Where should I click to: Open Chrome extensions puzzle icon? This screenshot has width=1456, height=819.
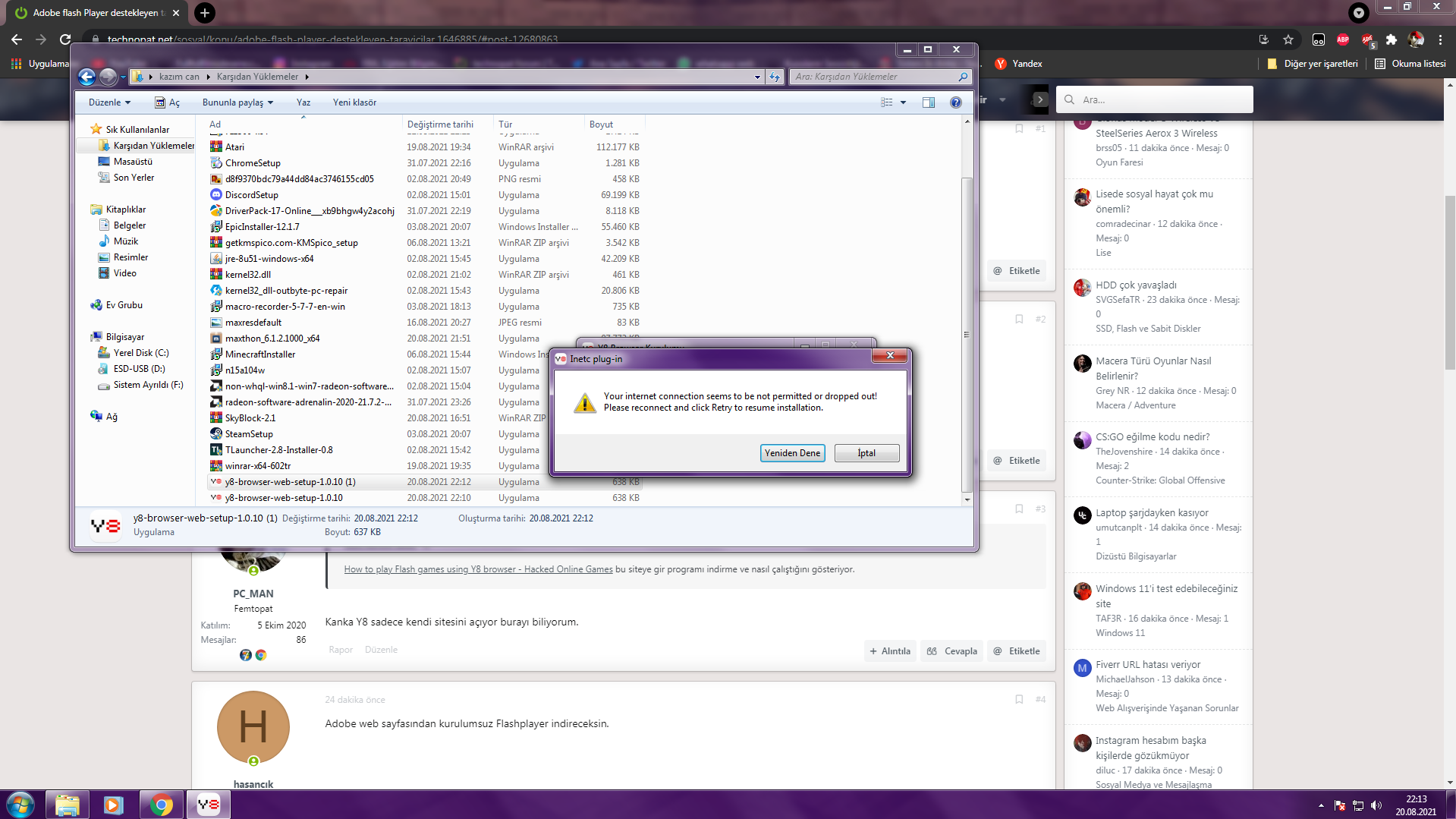click(1392, 39)
